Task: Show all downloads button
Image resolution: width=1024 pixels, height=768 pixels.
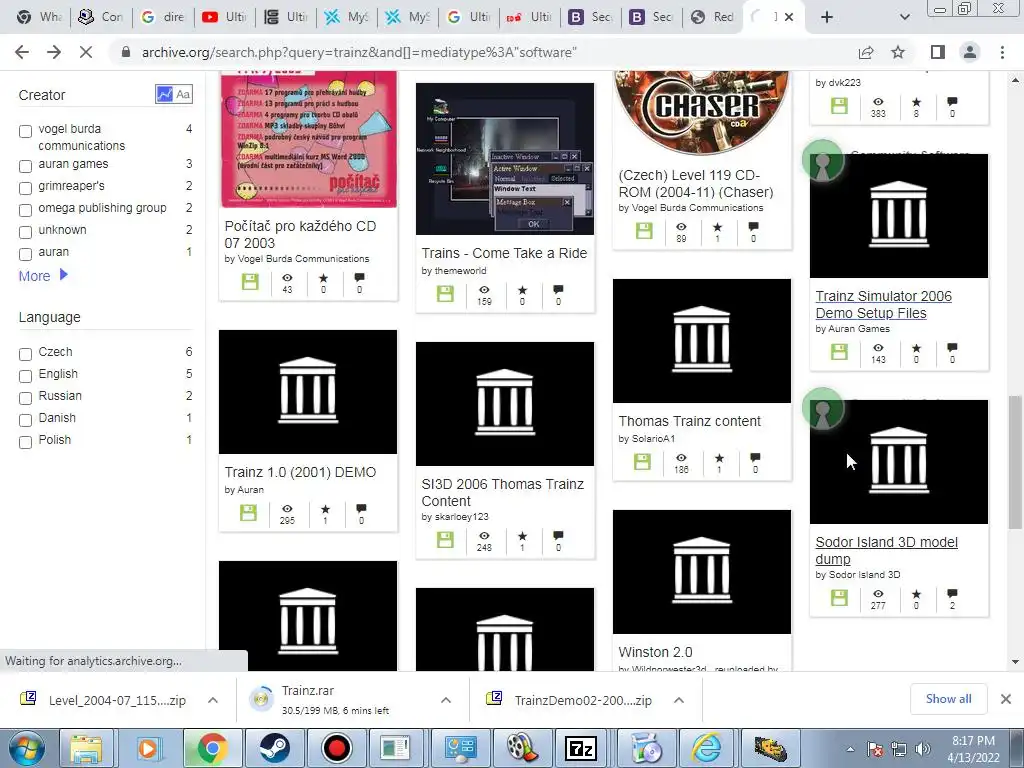Action: pyautogui.click(x=948, y=699)
